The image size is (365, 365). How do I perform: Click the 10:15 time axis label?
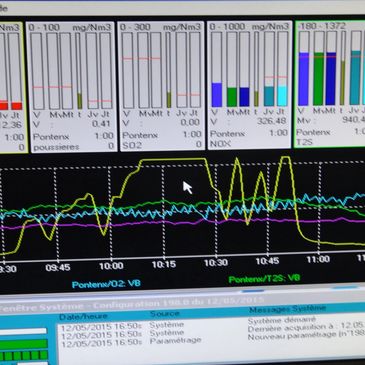click(164, 264)
